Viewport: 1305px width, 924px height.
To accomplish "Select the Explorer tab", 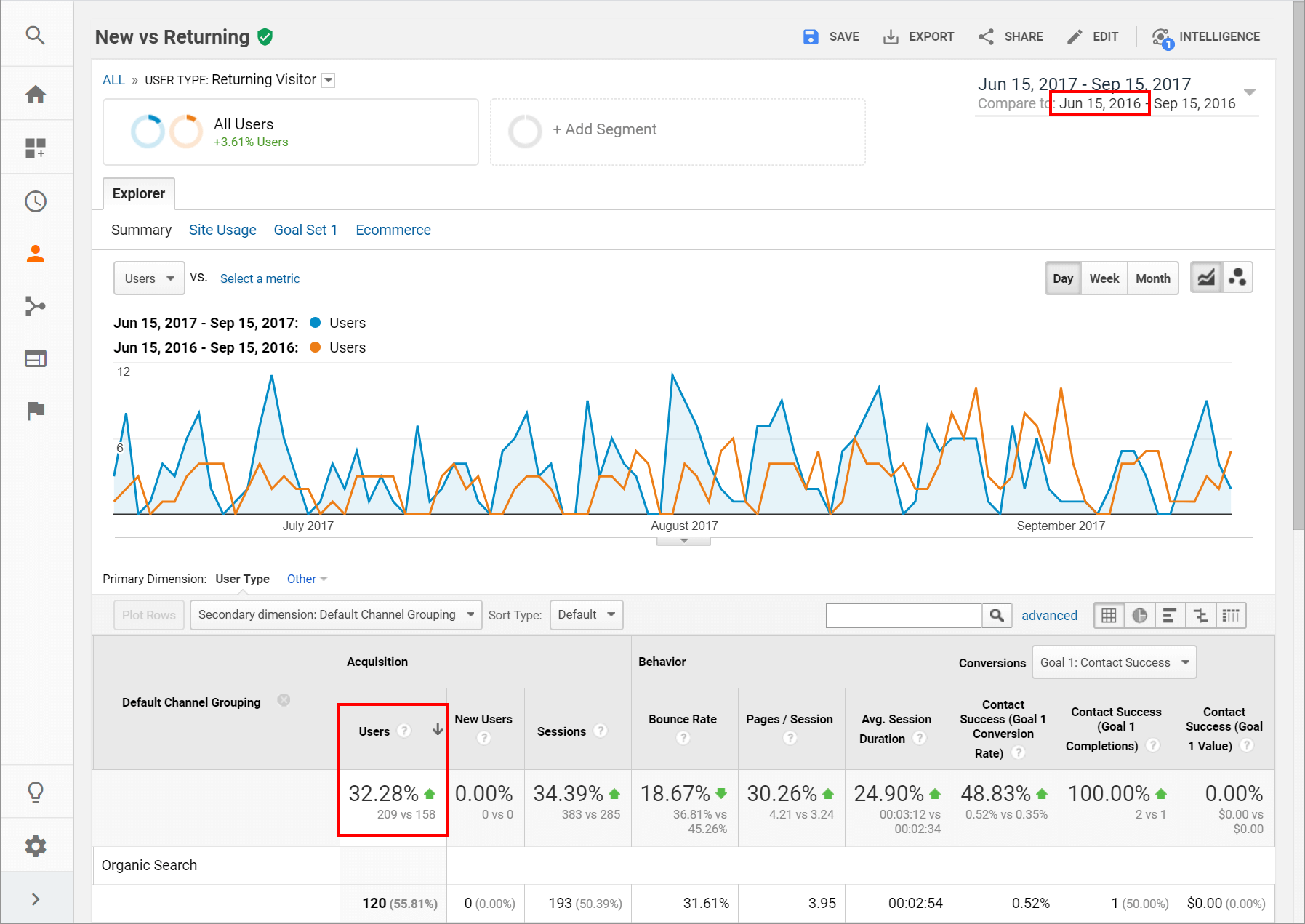I will click(139, 193).
